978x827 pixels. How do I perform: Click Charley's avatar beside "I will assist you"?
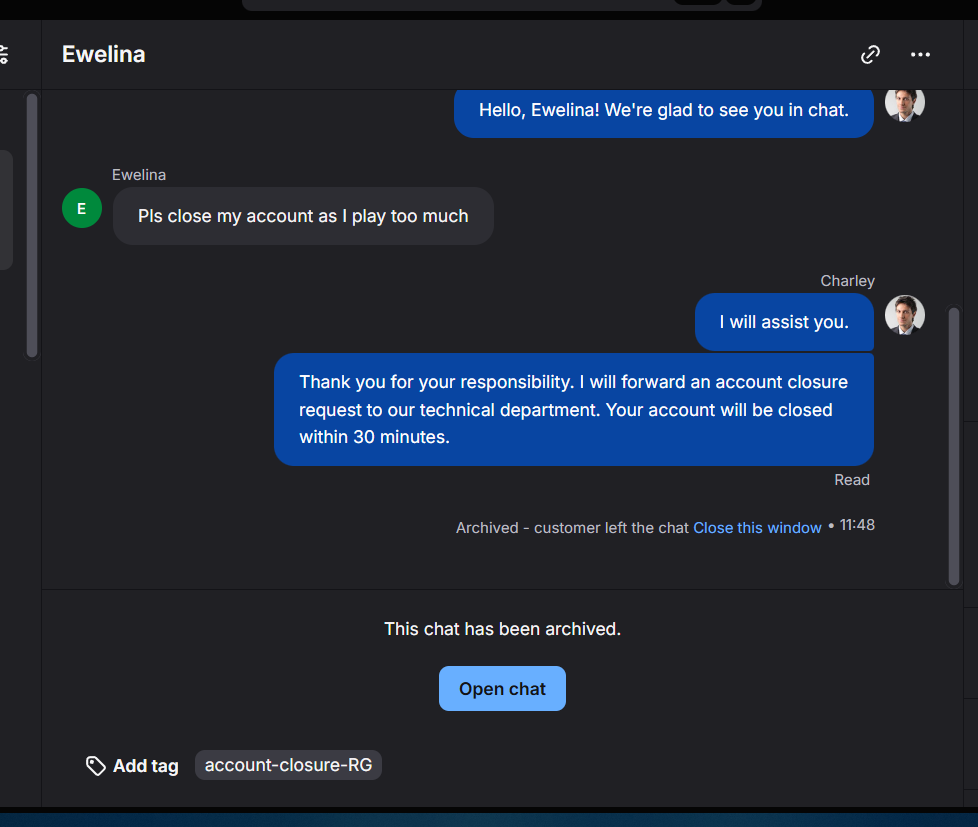click(904, 315)
